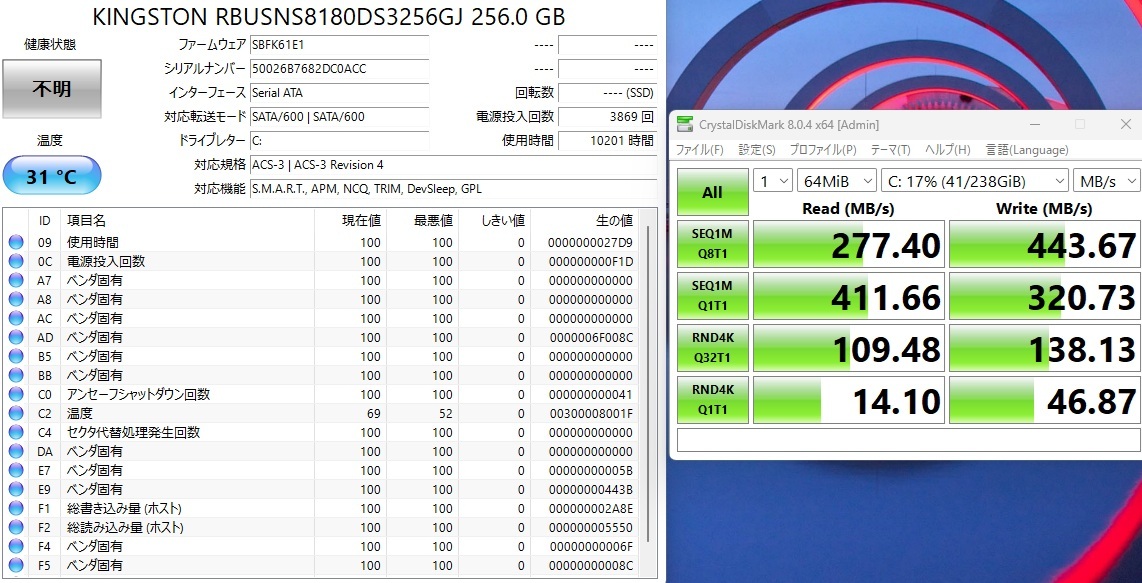1142x583 pixels.
Task: Click status circle icon for row F2
Action: click(x=16, y=527)
